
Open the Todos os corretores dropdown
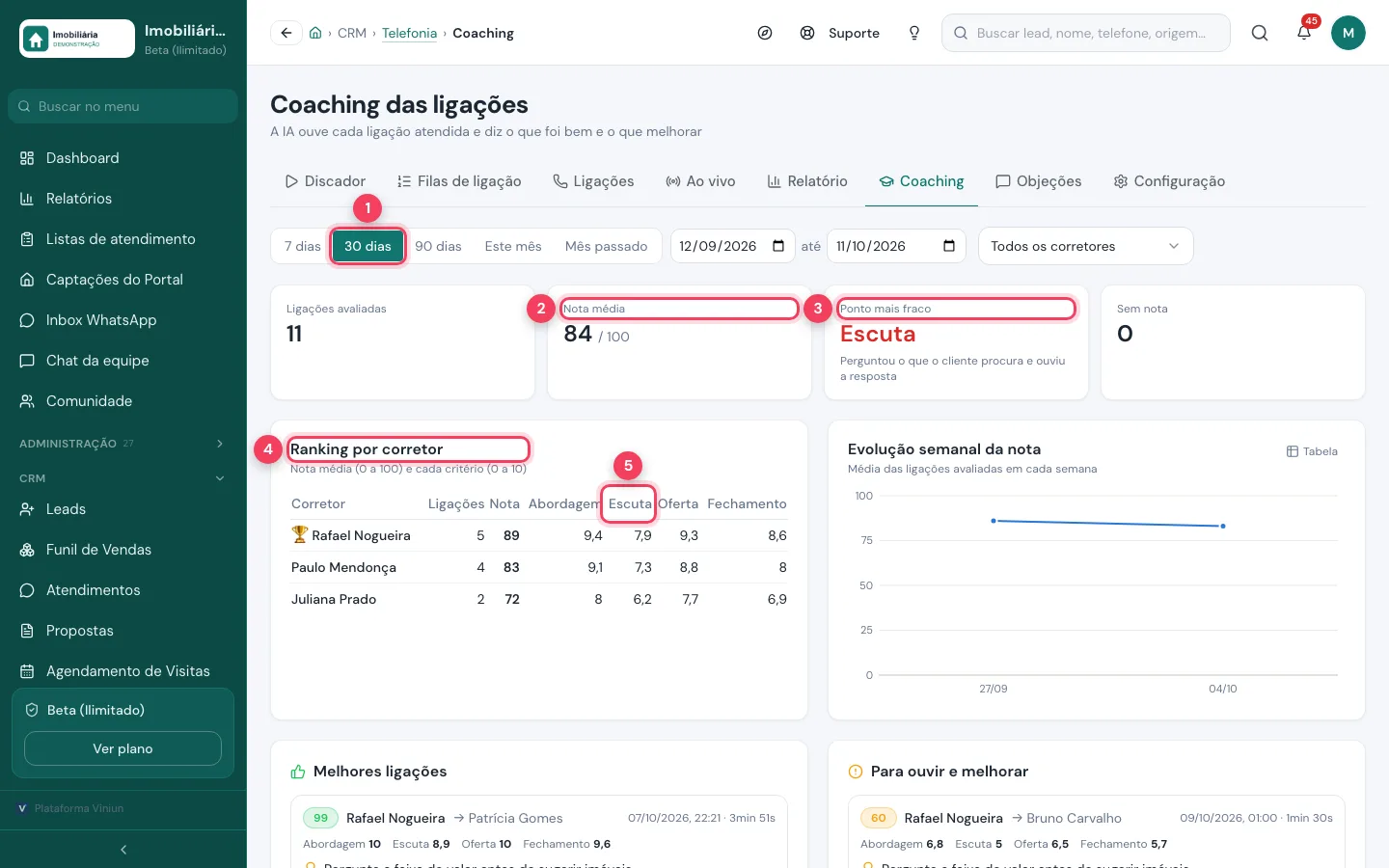click(x=1085, y=246)
